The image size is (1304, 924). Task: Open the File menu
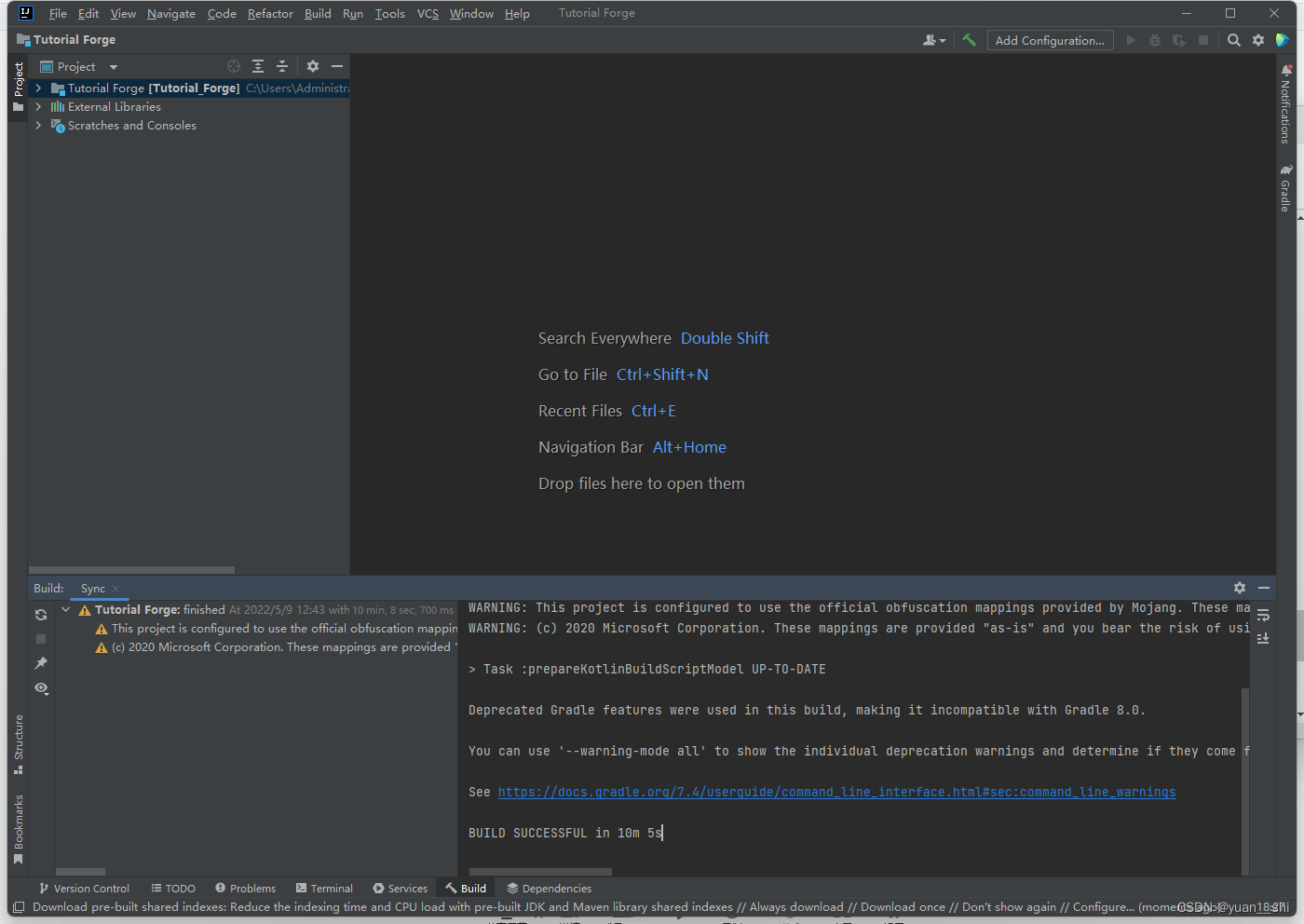point(58,13)
